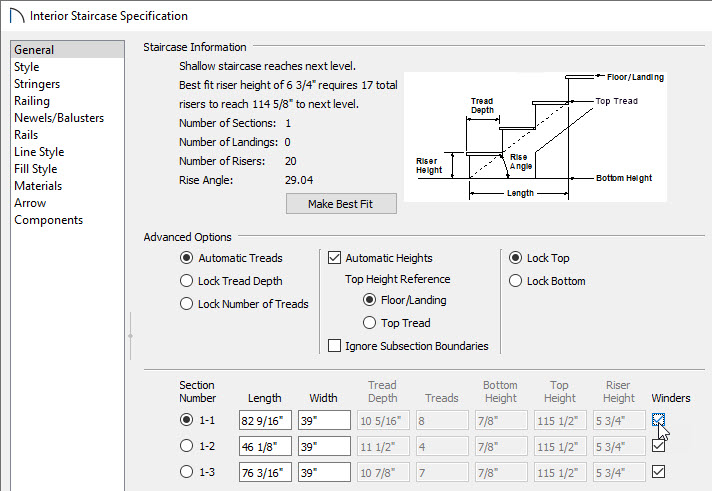
Task: Click the Length field showing 76 3/16"
Action: coord(265,472)
